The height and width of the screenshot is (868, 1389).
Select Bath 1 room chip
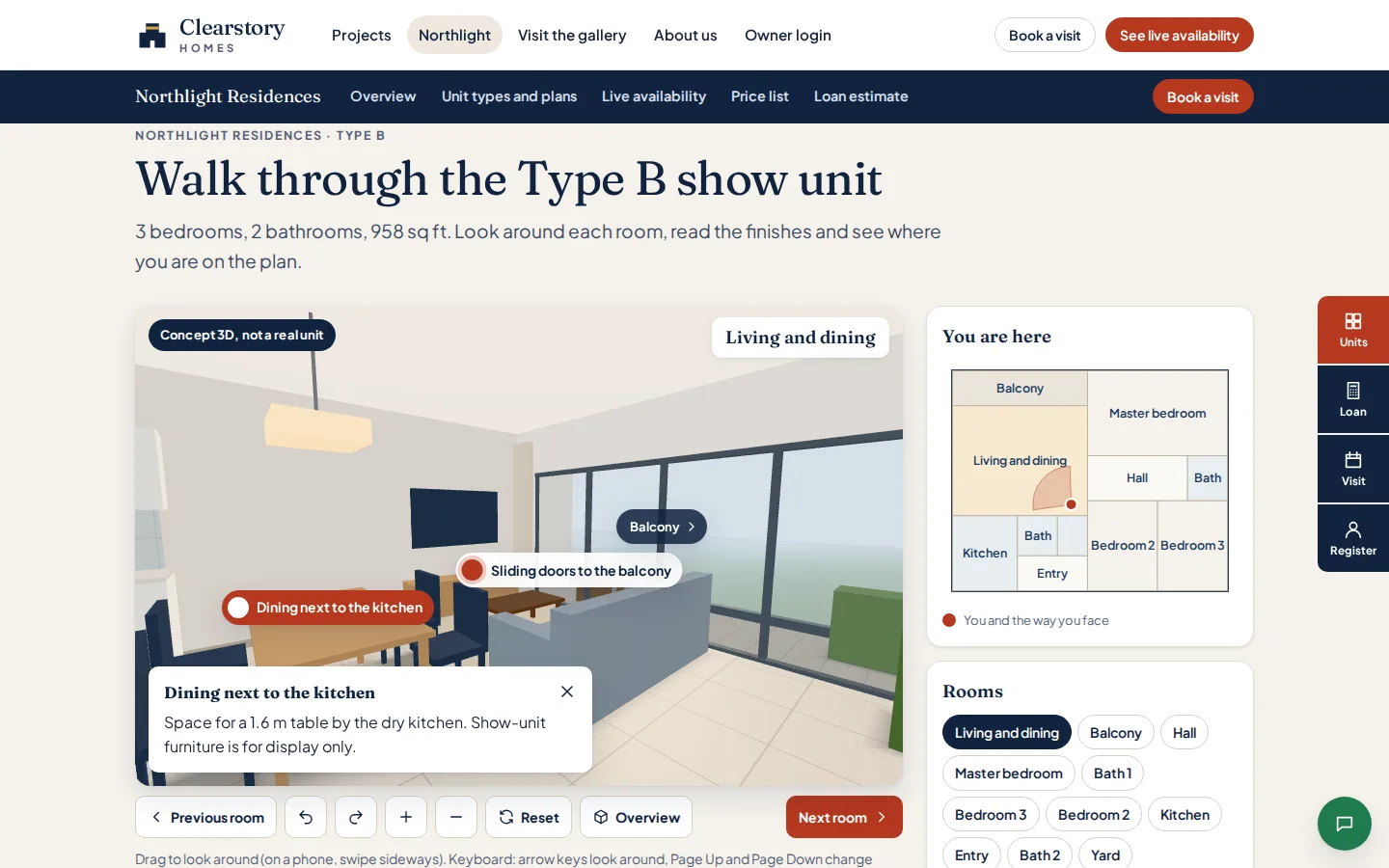pos(1113,773)
